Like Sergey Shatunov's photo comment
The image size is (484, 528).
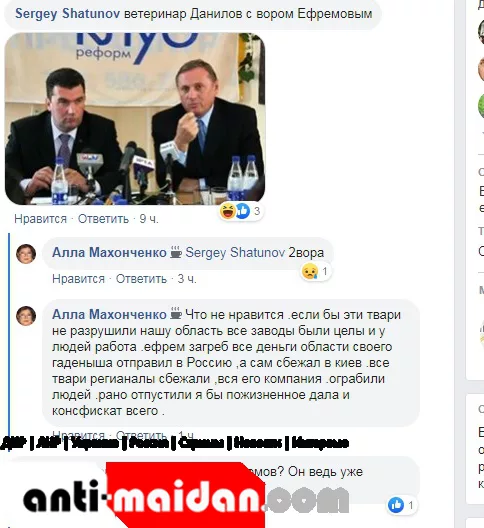[x=40, y=219]
